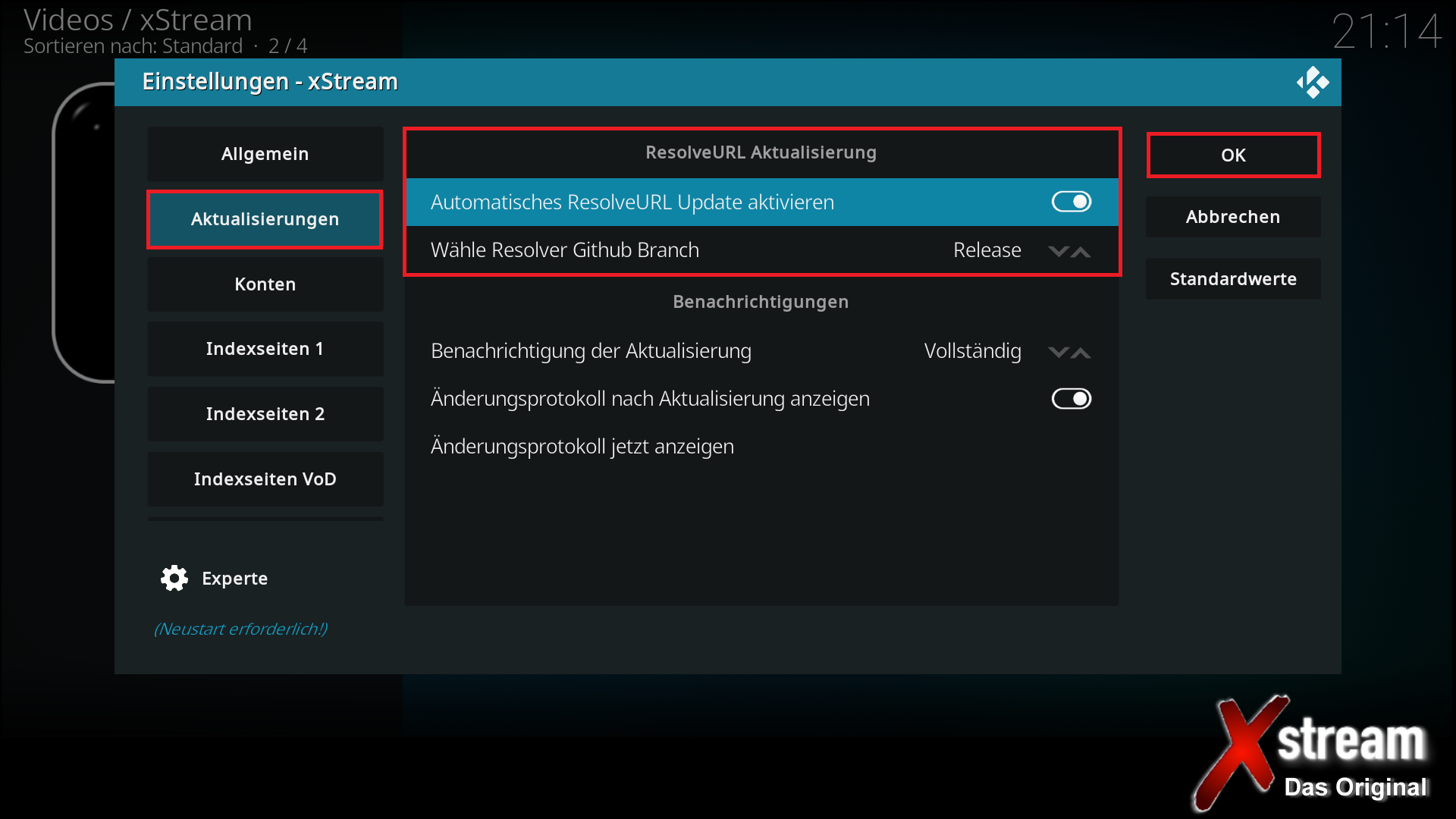This screenshot has width=1456, height=819.
Task: Switch to the Allgemein category
Action: pyautogui.click(x=265, y=154)
